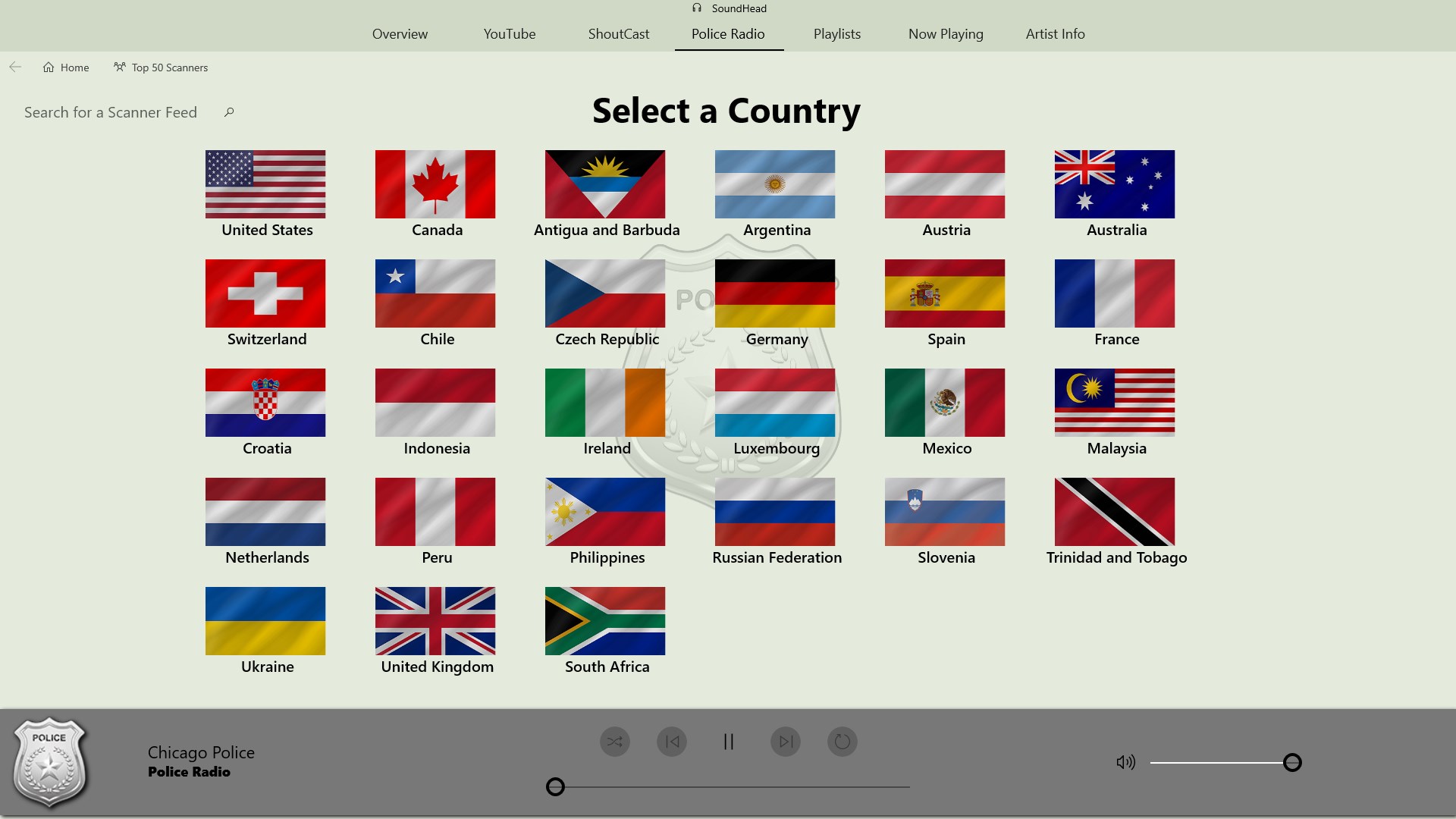This screenshot has height=819, width=1456.
Task: Choose the Germany flag
Action: 775,293
